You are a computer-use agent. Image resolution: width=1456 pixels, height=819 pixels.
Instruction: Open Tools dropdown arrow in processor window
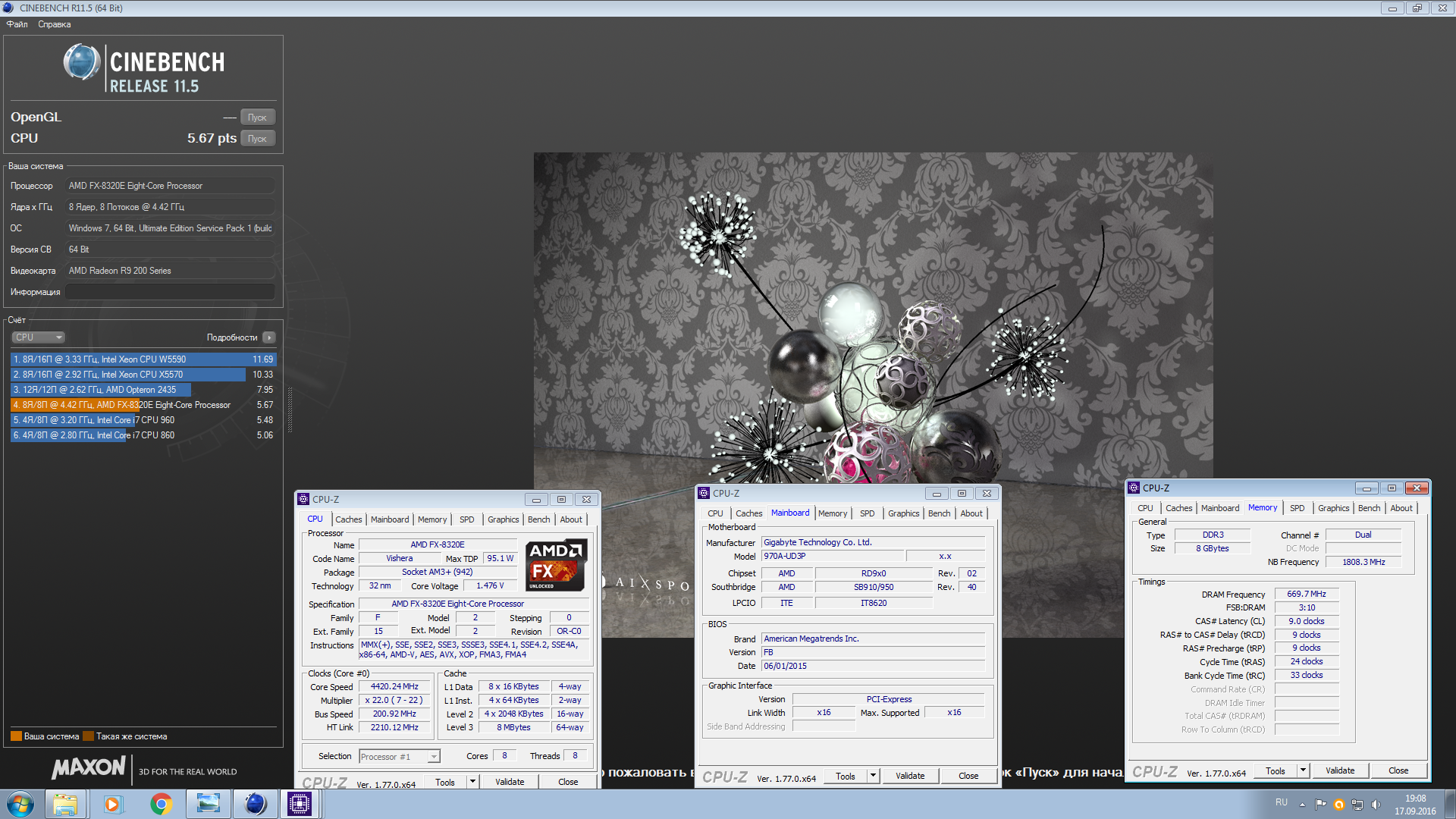(472, 782)
